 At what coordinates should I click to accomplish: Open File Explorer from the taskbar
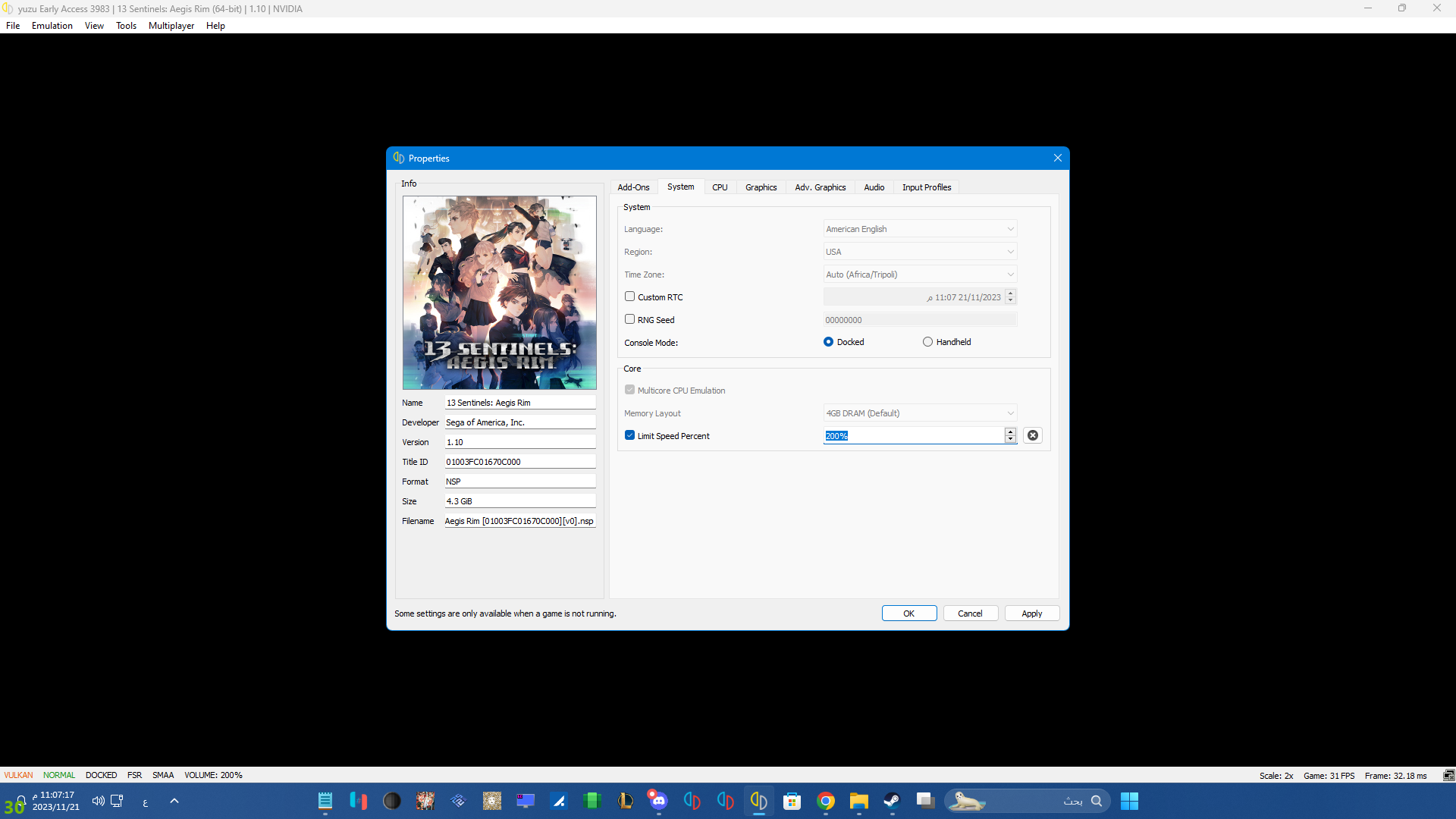(859, 801)
